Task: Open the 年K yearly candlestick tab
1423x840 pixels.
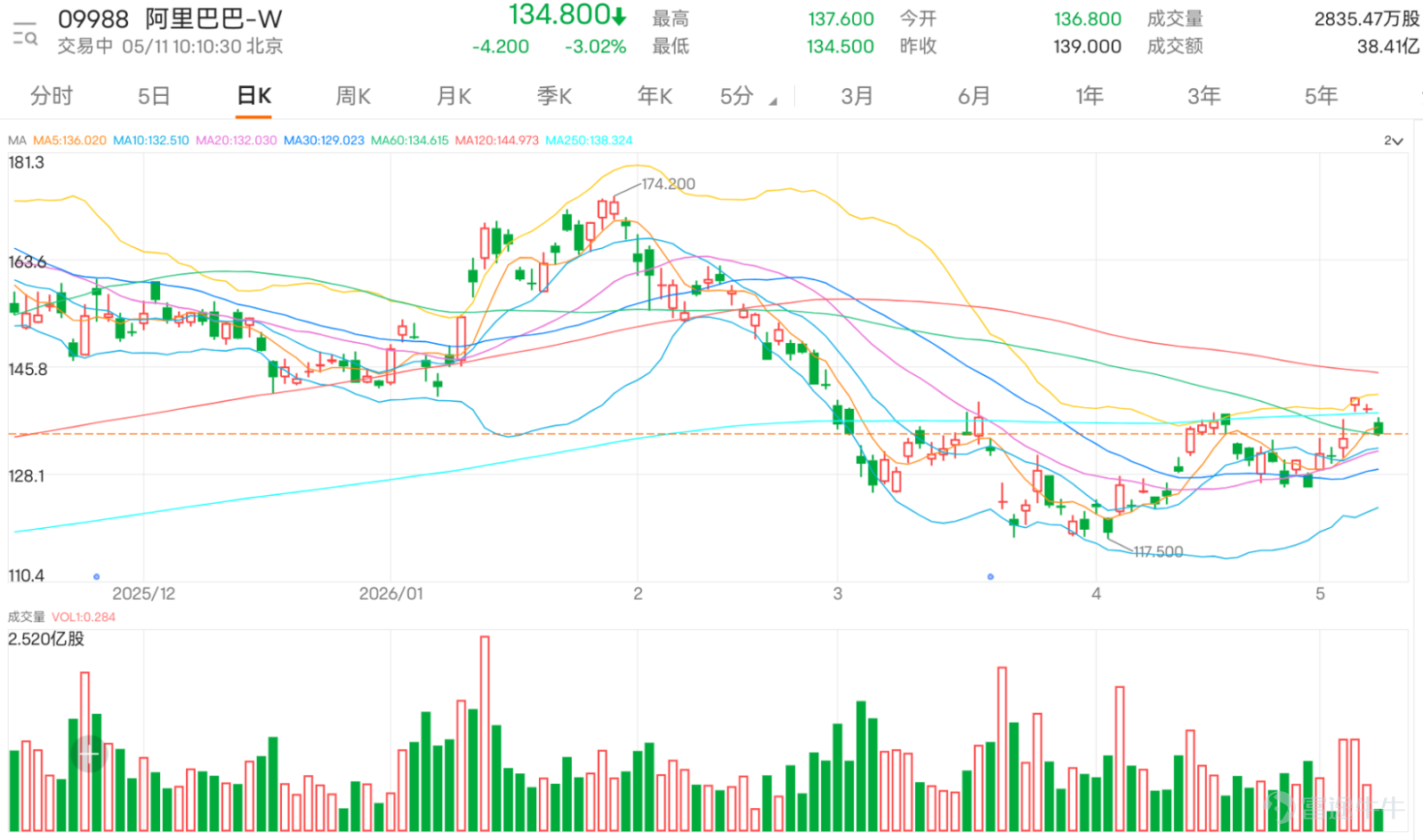Action: (655, 96)
